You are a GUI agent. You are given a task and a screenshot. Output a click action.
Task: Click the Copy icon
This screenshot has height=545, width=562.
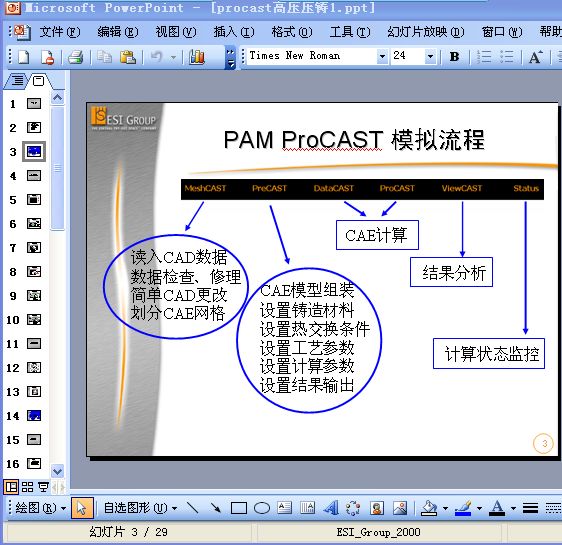(104, 57)
